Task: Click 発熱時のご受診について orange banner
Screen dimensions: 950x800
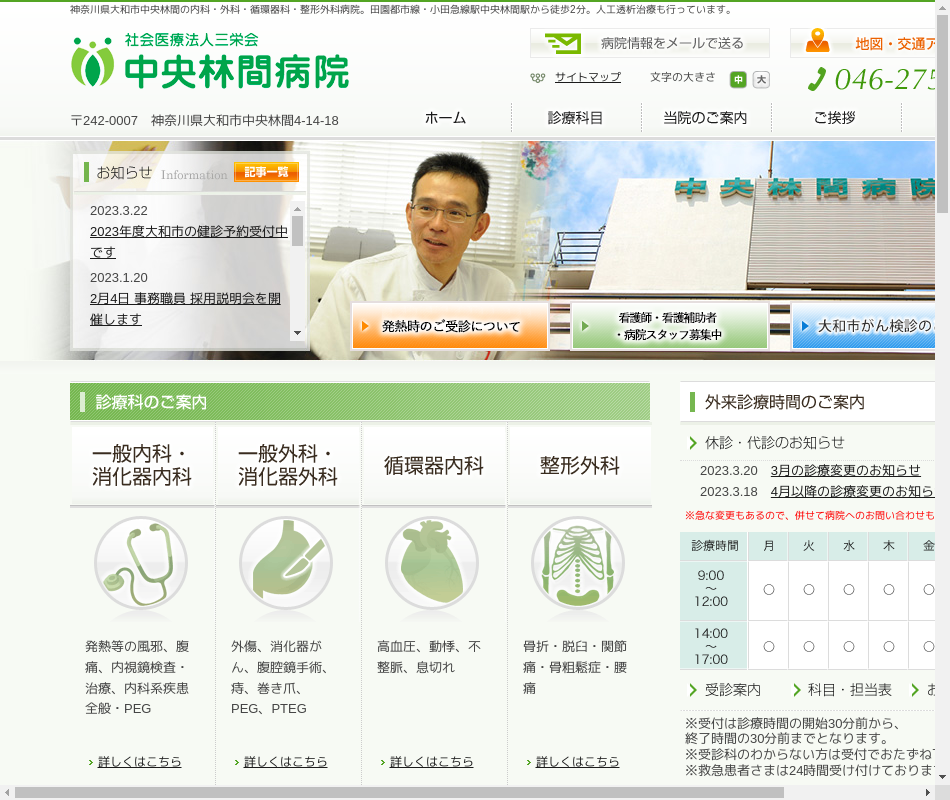Action: 450,326
